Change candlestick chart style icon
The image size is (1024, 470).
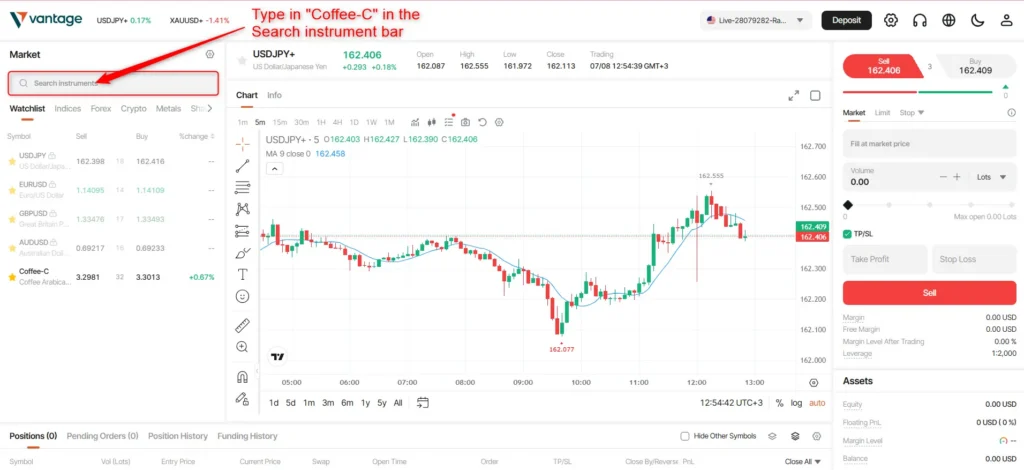click(432, 122)
